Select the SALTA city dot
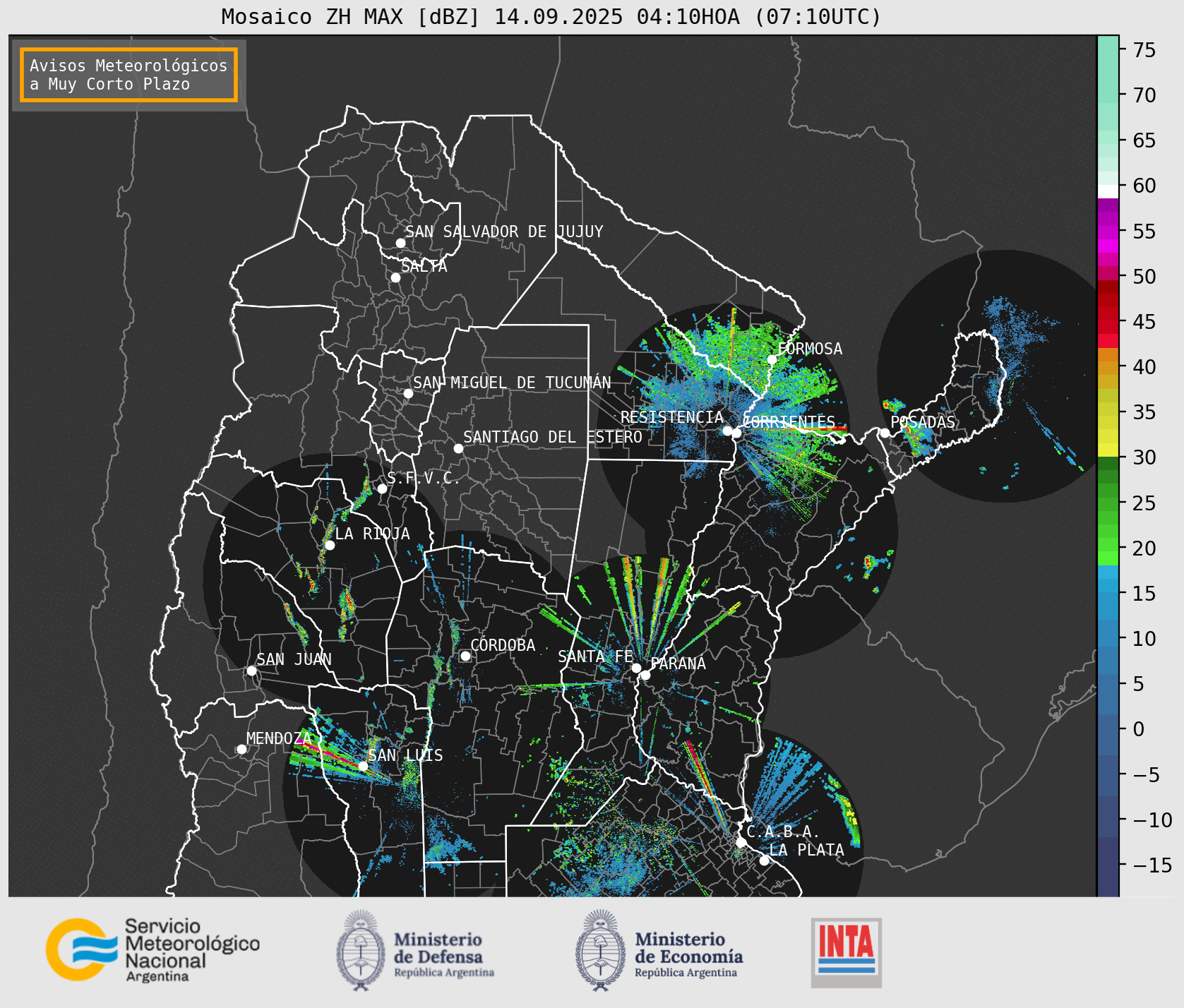This screenshot has width=1184, height=1008. tap(395, 277)
